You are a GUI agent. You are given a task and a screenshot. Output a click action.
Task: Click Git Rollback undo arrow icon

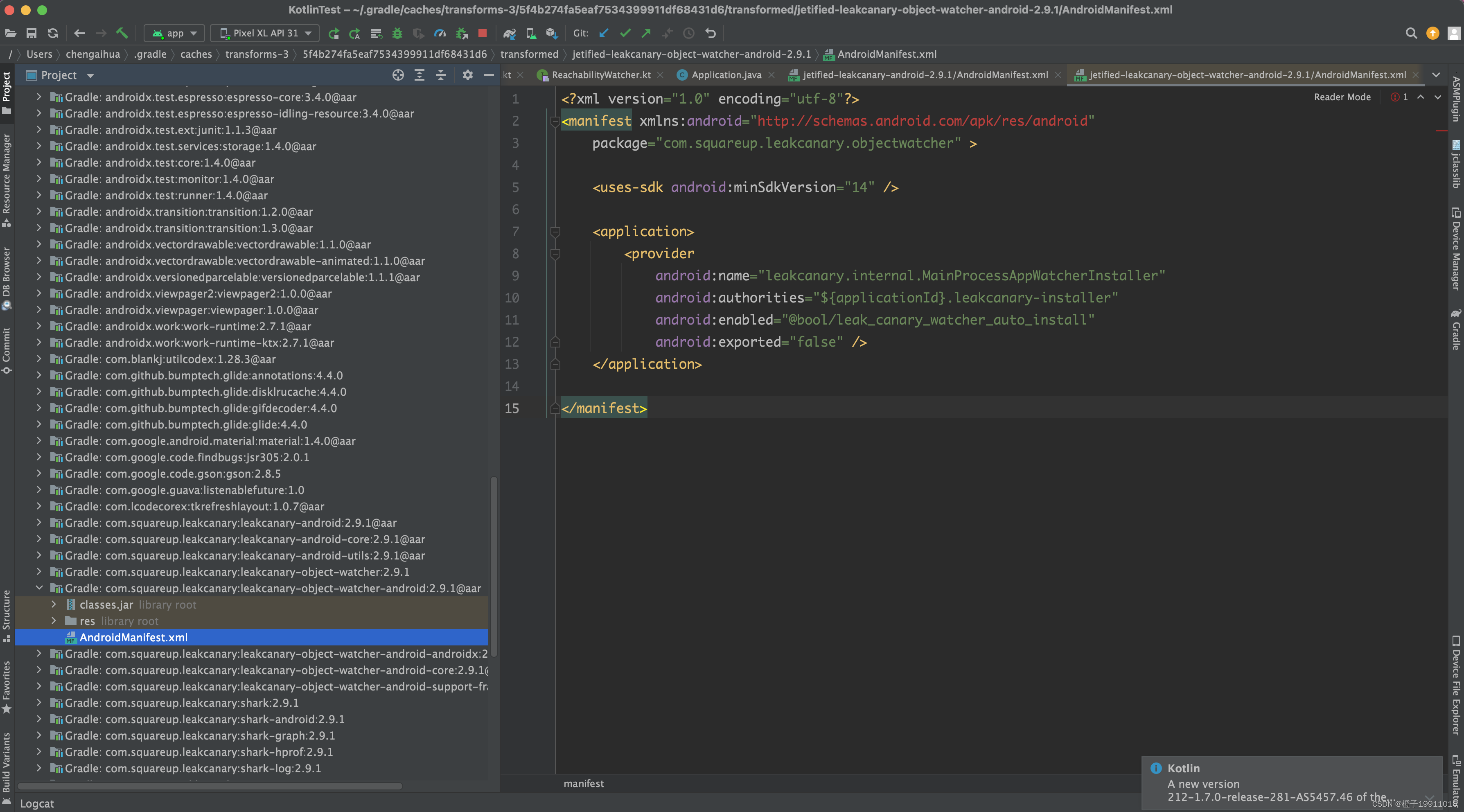pos(711,34)
